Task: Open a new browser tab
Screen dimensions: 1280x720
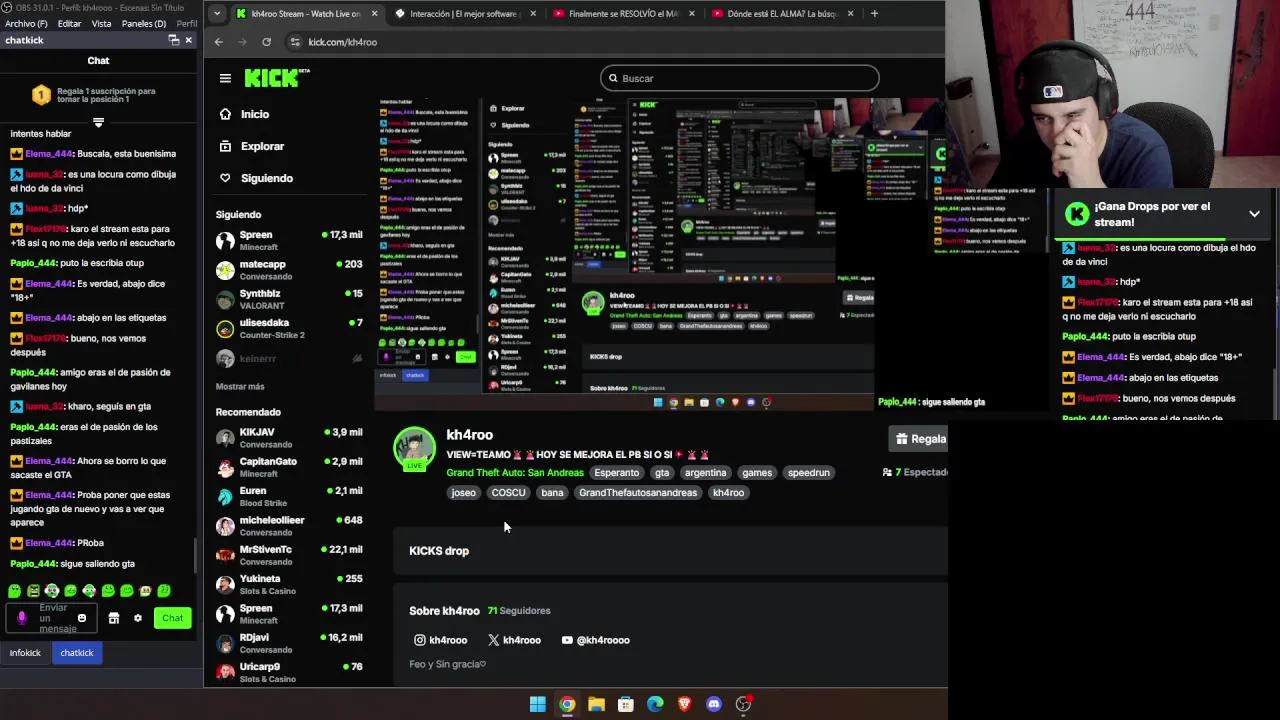Action: click(x=874, y=14)
